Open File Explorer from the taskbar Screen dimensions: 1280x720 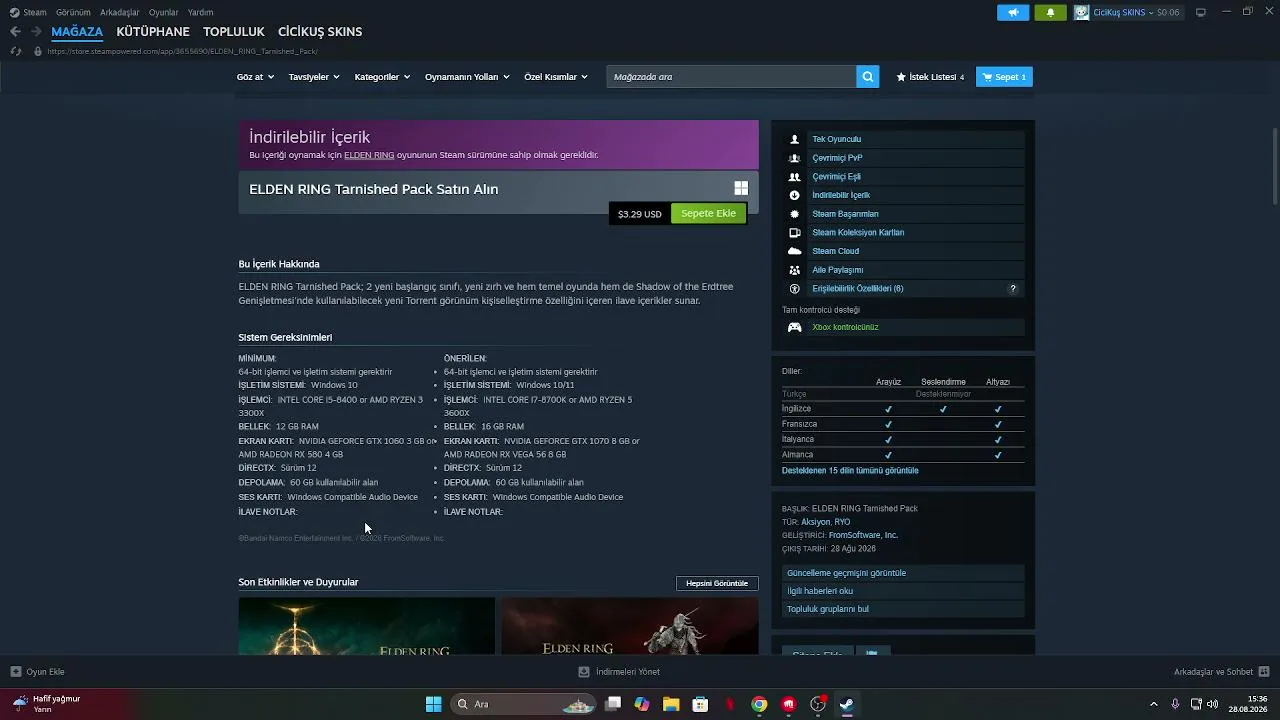(671, 704)
